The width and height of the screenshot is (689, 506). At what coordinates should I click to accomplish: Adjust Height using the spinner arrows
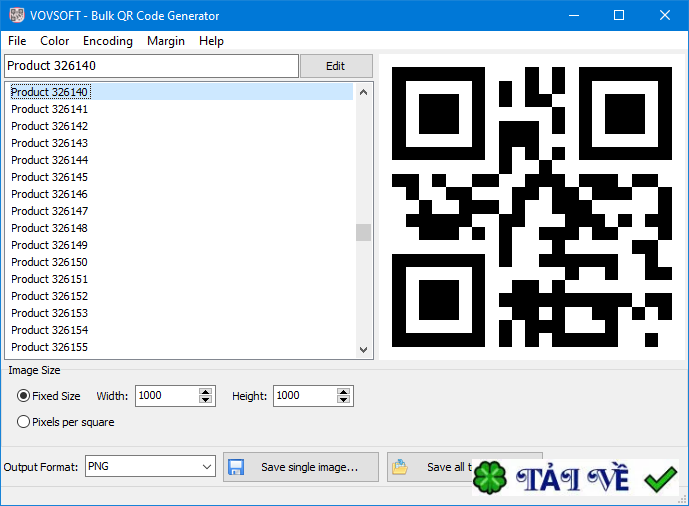(344, 396)
